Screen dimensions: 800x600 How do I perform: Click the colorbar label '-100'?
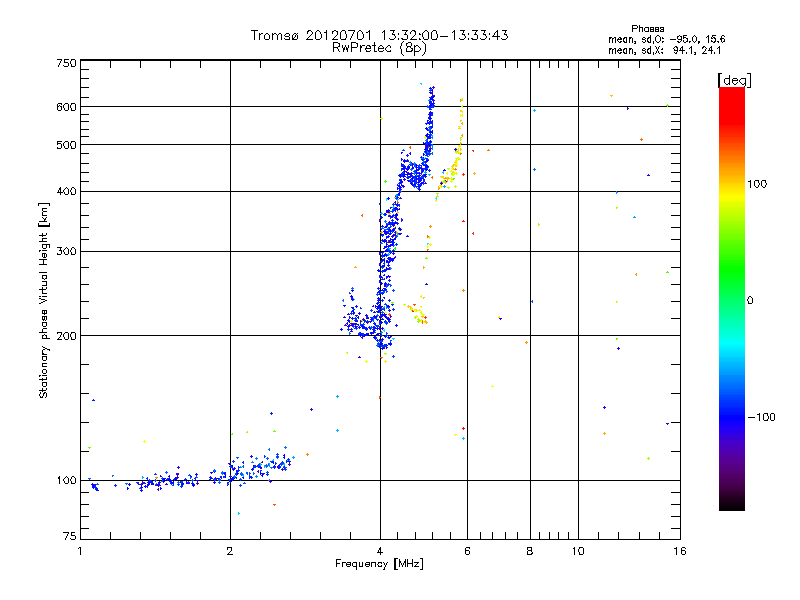tap(761, 417)
